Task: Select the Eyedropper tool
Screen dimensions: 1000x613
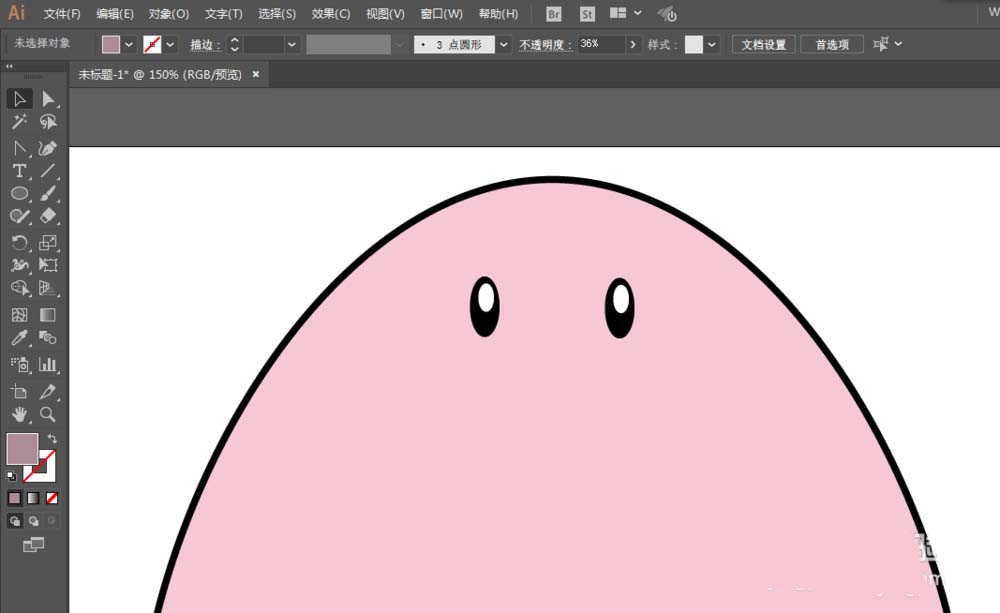Action: click(19, 337)
